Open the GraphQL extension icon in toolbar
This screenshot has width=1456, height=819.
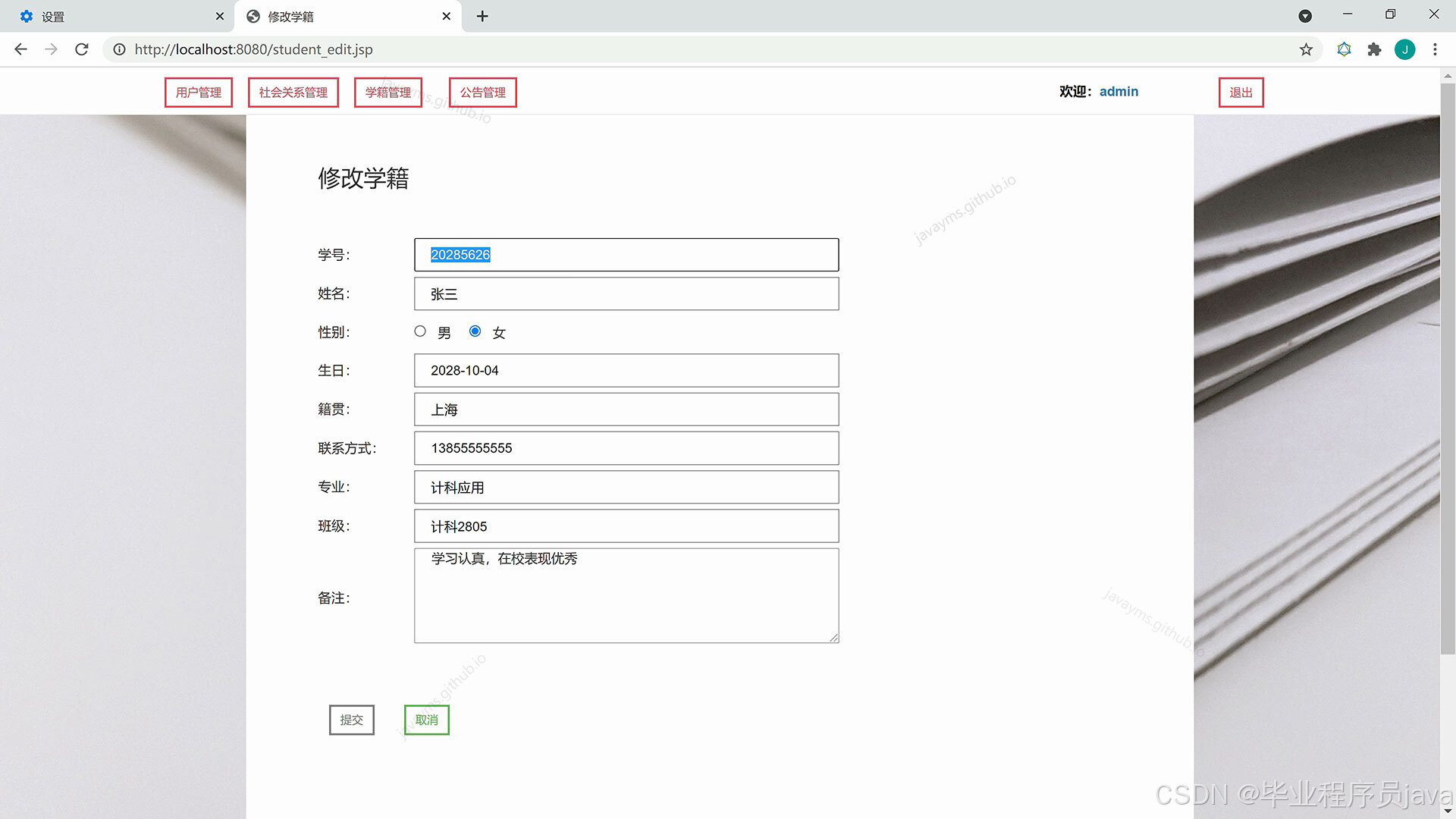click(x=1344, y=49)
